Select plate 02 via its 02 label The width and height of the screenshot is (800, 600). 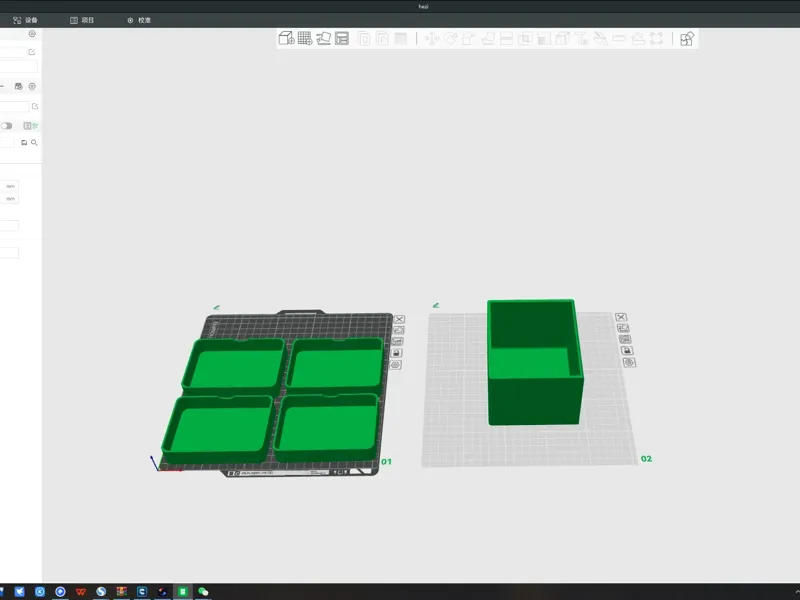(646, 459)
